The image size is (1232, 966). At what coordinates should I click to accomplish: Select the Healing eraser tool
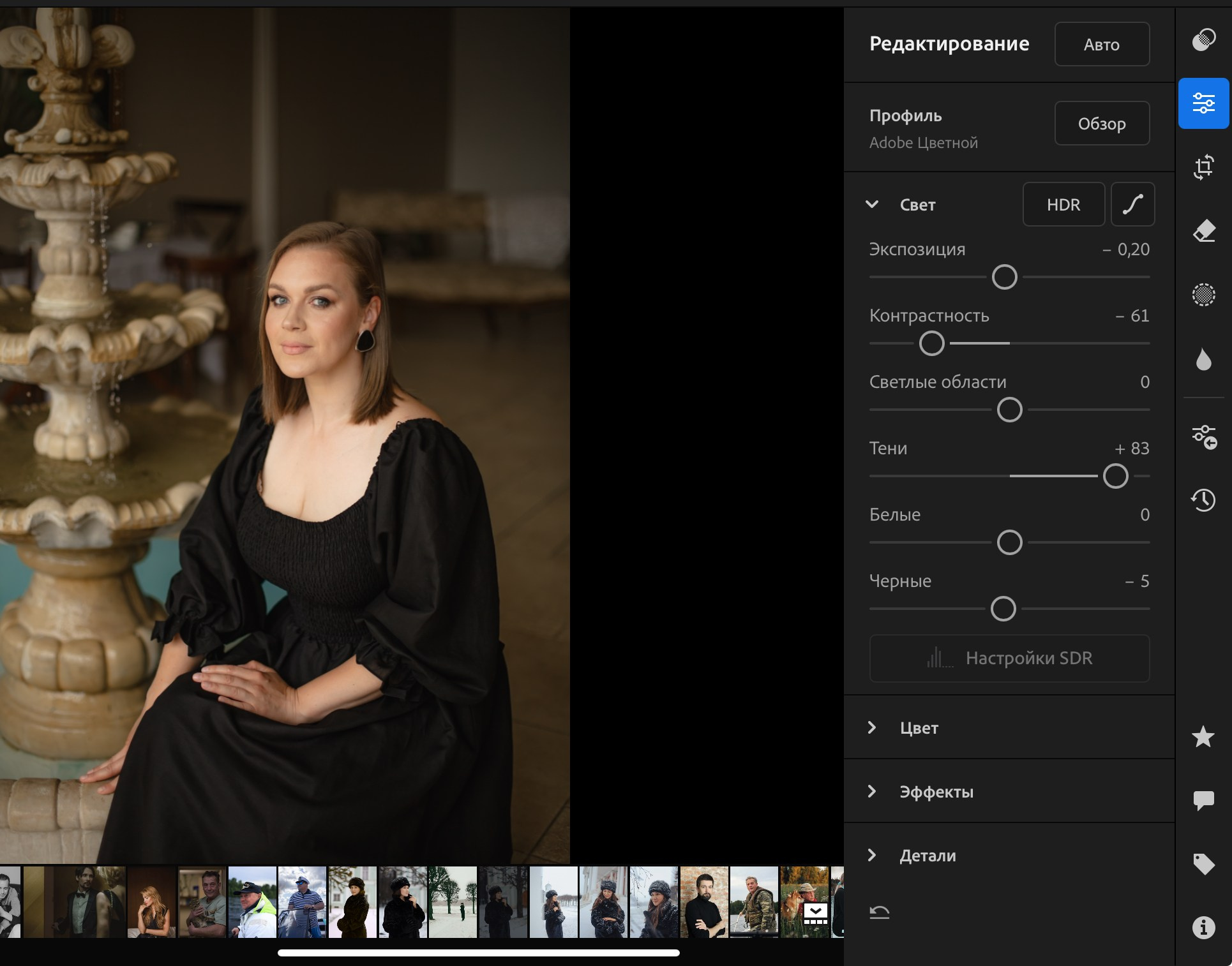1203,231
